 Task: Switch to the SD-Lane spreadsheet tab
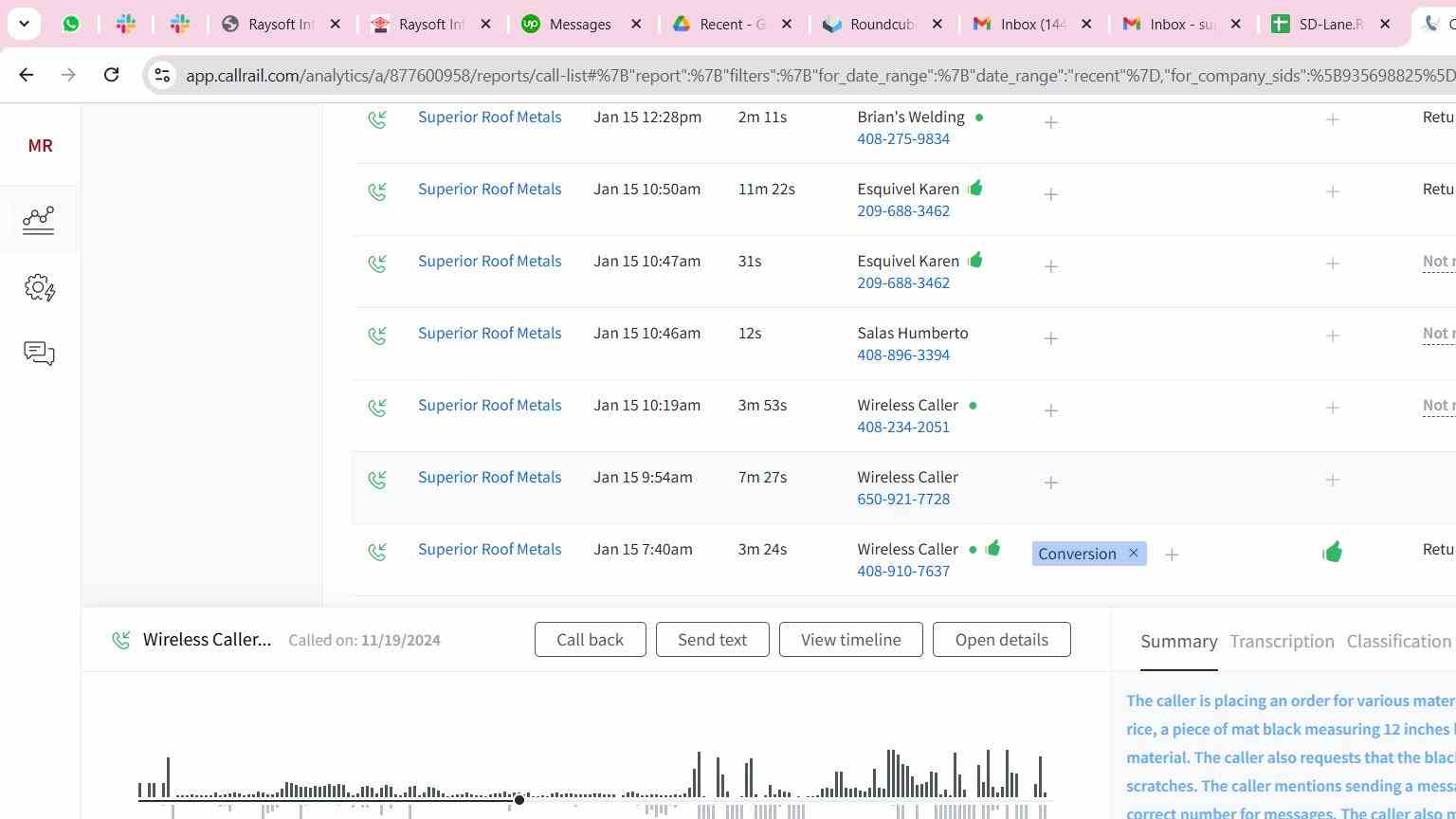[x=1331, y=24]
